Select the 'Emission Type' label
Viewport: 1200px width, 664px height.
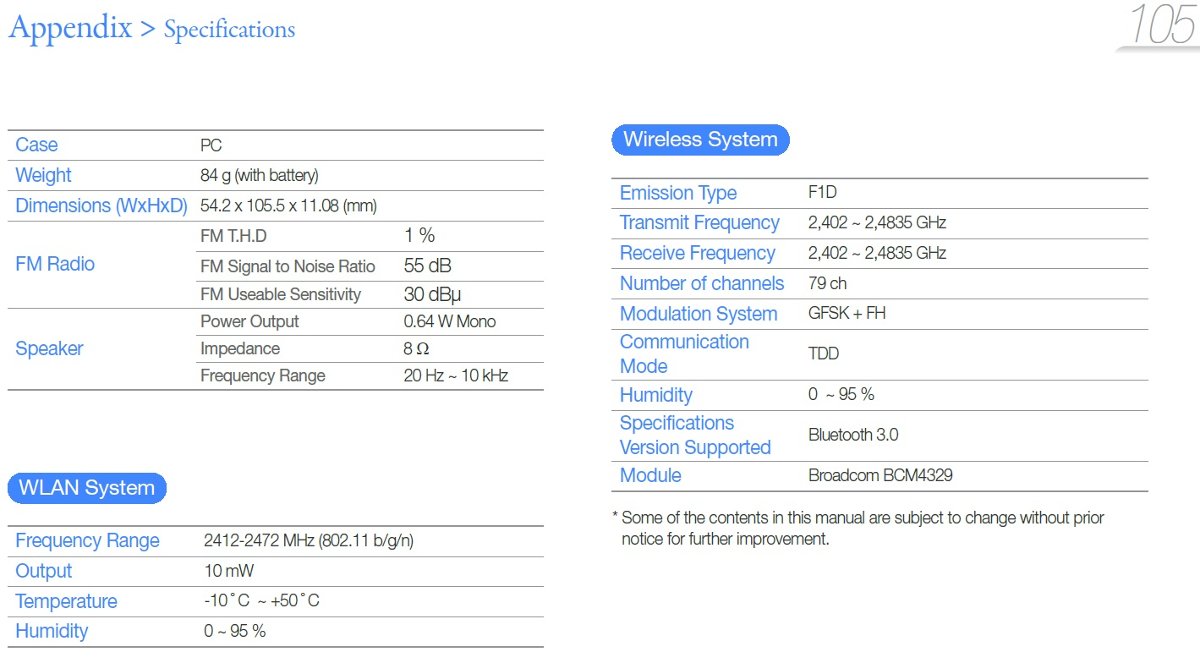(678, 193)
